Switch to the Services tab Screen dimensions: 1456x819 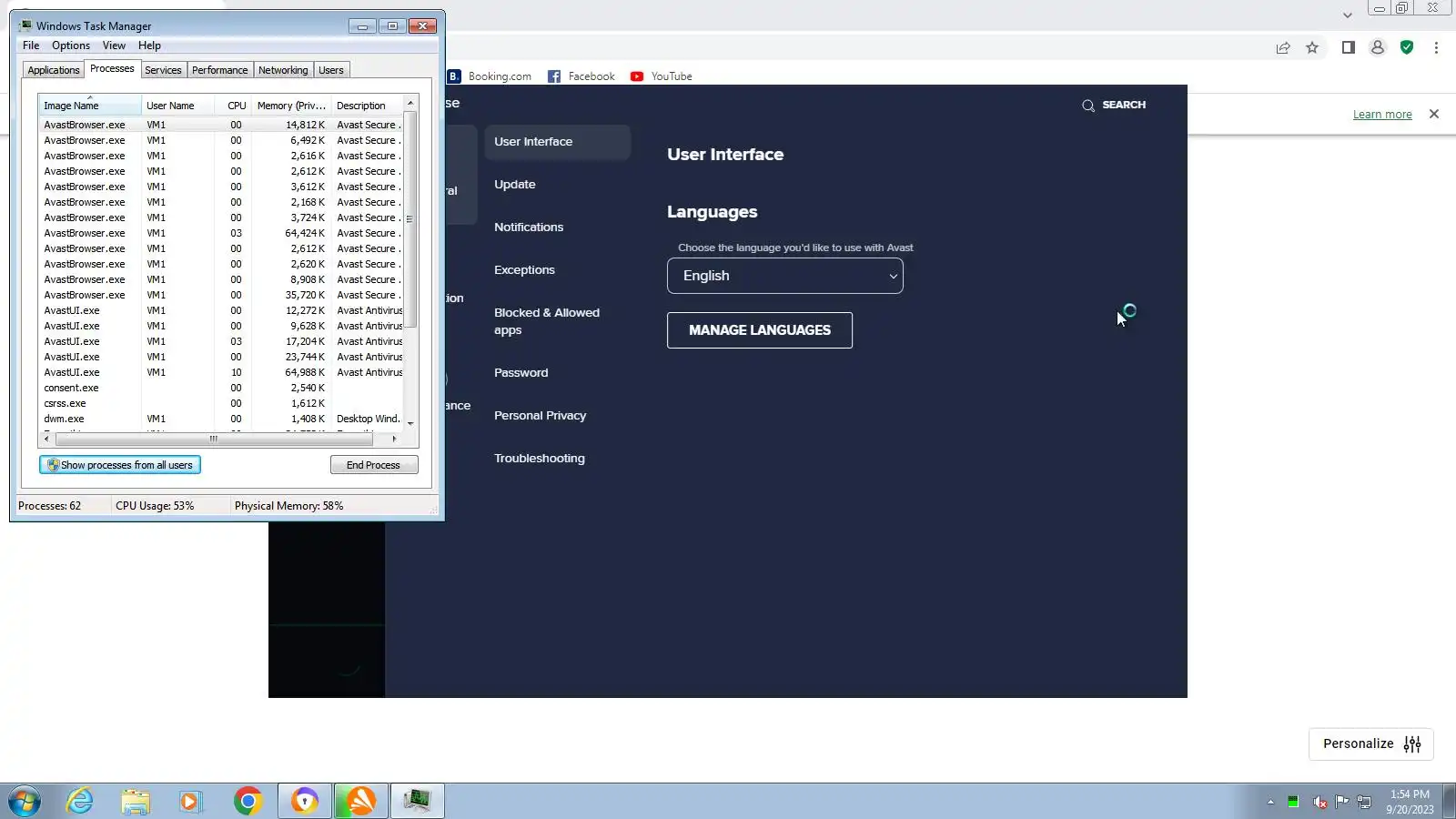pyautogui.click(x=163, y=70)
